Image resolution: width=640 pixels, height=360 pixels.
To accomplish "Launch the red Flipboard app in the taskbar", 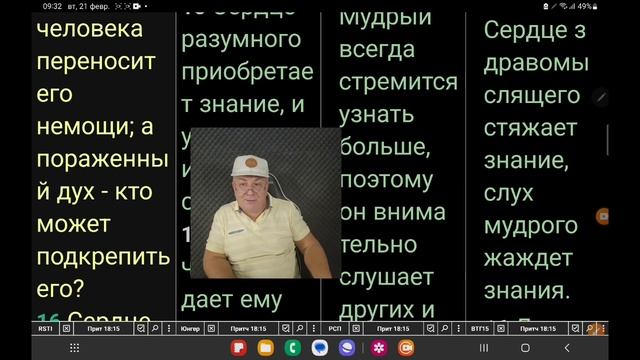I will (x=239, y=348).
